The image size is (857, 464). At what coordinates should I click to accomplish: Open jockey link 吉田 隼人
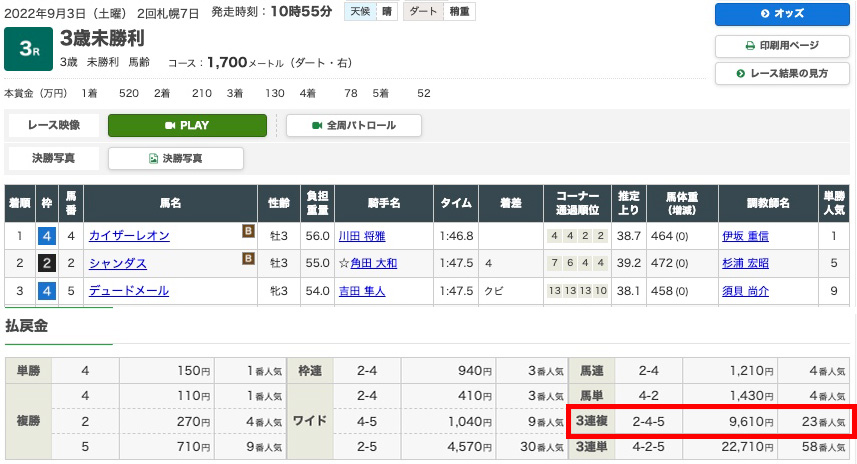[362, 291]
